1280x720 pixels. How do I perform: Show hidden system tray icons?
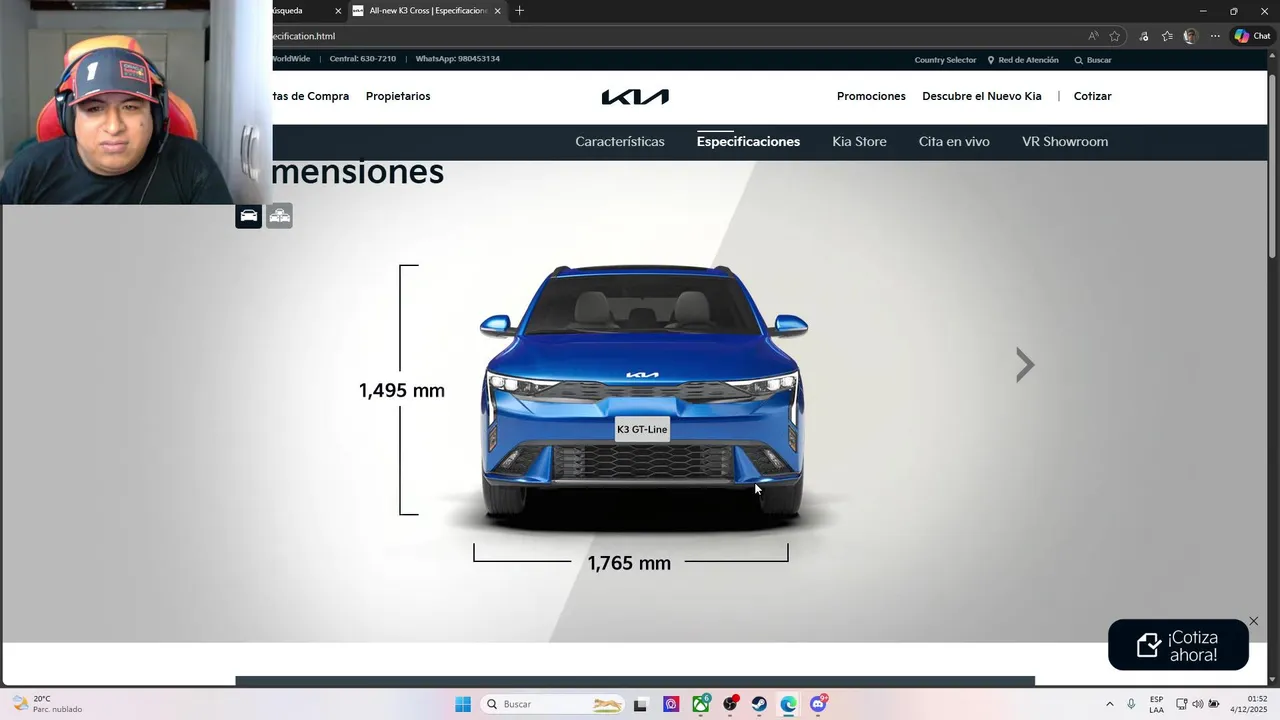1109,704
